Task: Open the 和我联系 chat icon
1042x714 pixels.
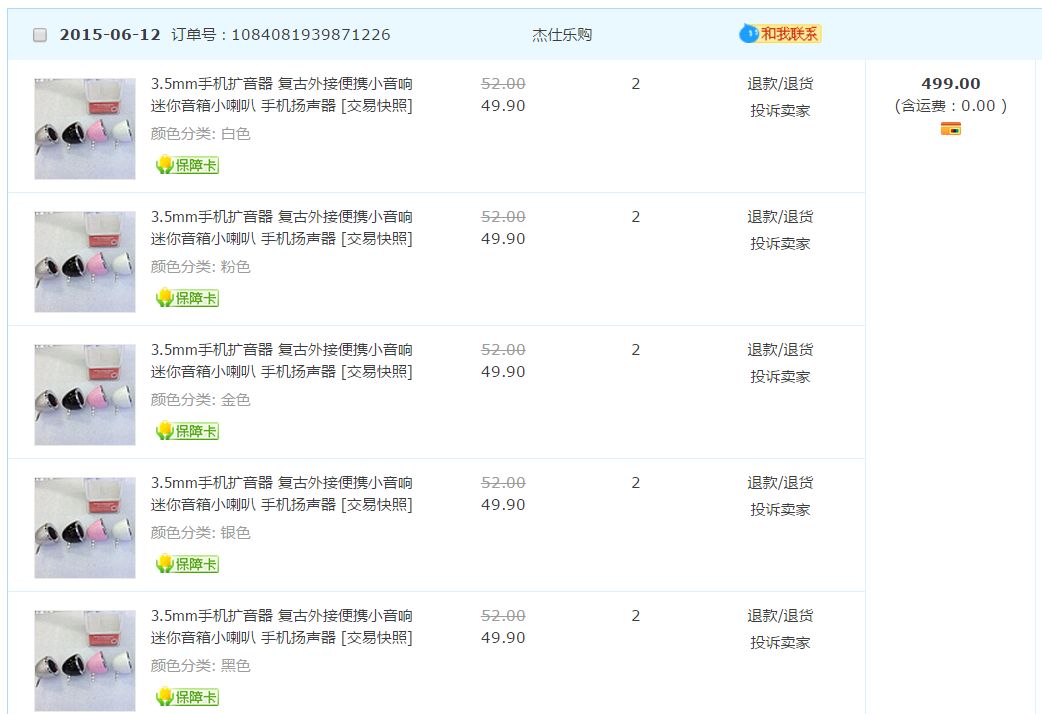Action: (x=780, y=33)
